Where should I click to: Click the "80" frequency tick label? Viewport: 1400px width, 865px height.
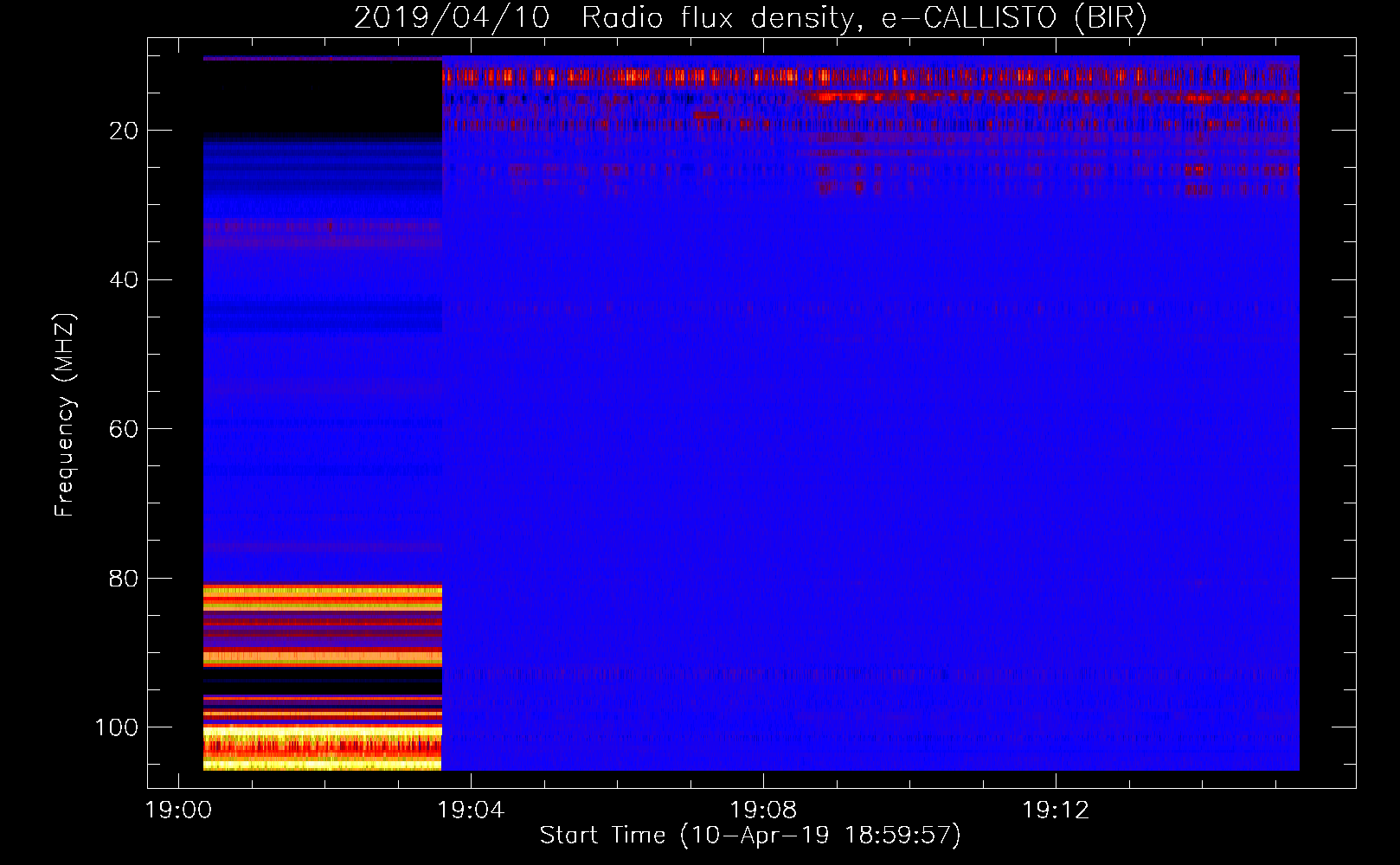coord(124,578)
